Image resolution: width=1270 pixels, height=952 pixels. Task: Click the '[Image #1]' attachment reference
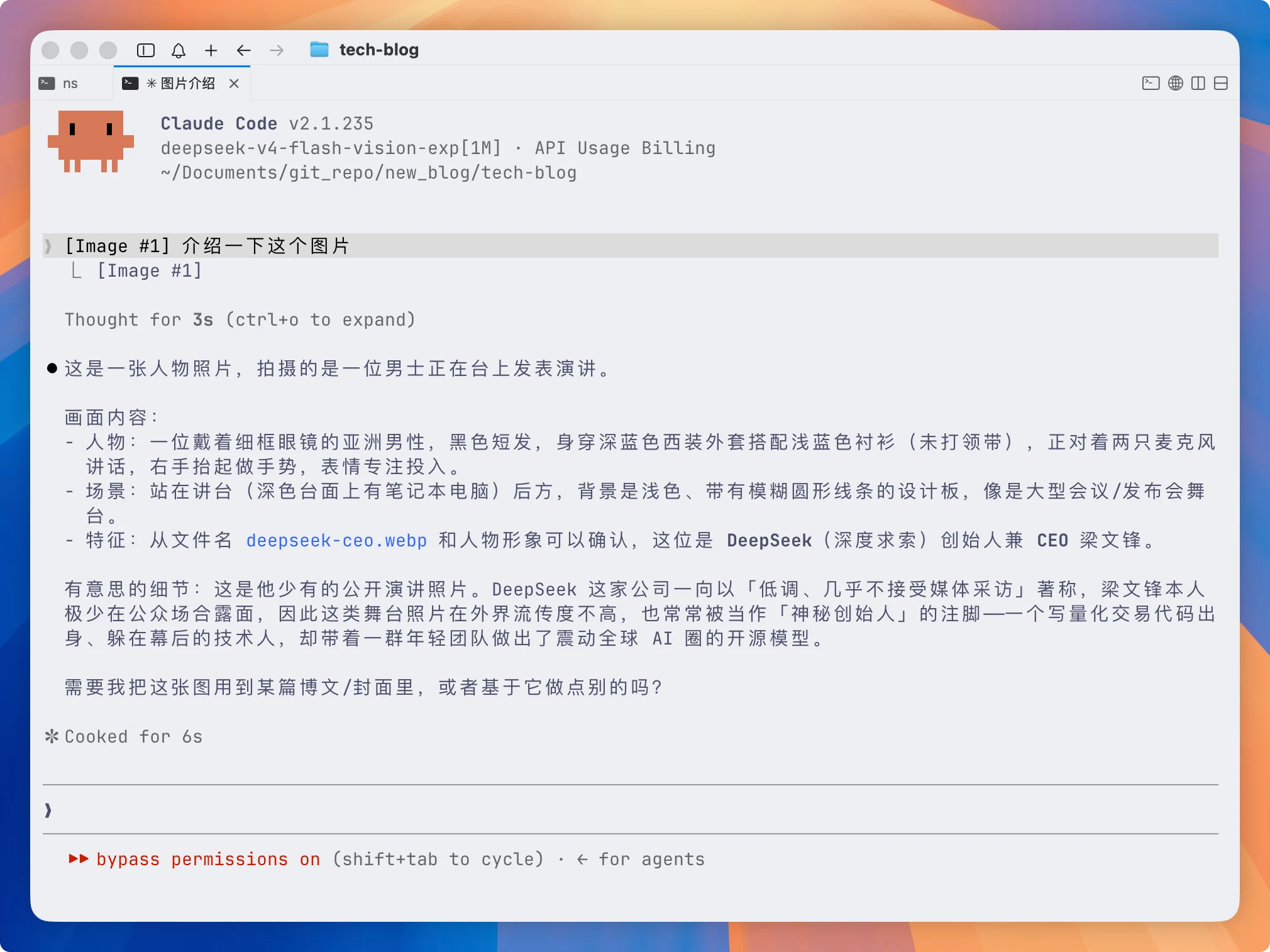pyautogui.click(x=149, y=270)
